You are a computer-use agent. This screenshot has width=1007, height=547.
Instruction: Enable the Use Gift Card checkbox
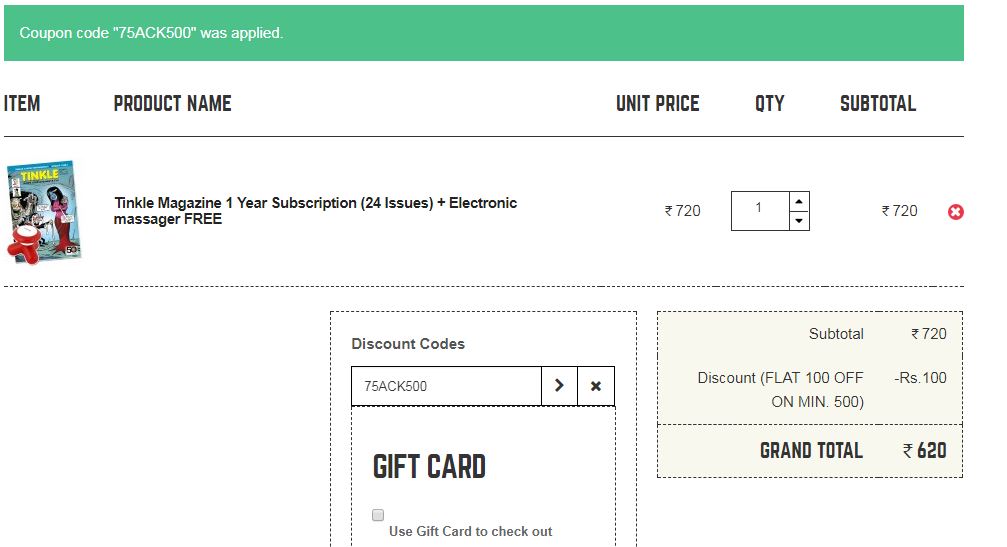(x=378, y=515)
